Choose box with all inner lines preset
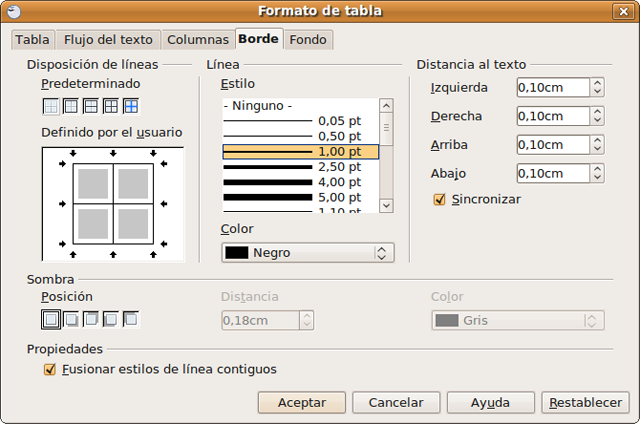This screenshot has width=640, height=424. [110, 106]
